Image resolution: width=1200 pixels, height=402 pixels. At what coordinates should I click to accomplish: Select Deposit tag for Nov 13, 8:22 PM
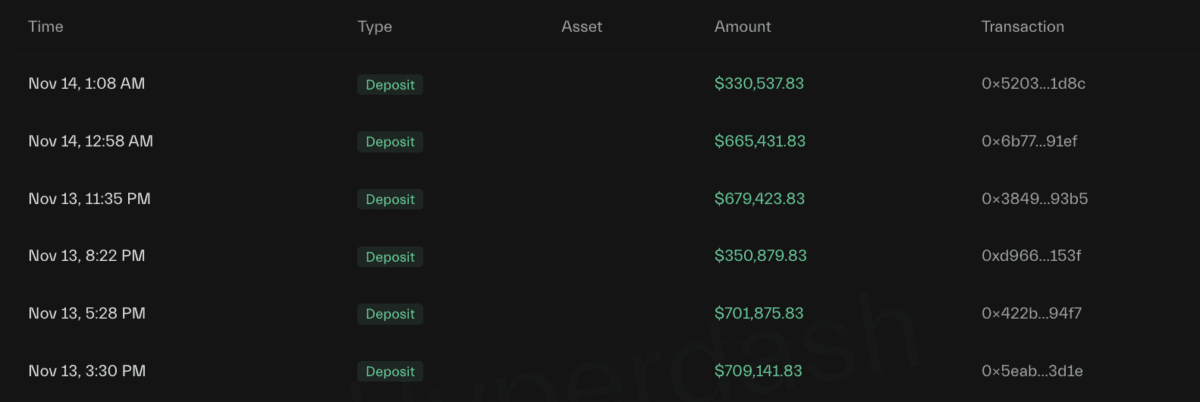(x=390, y=257)
